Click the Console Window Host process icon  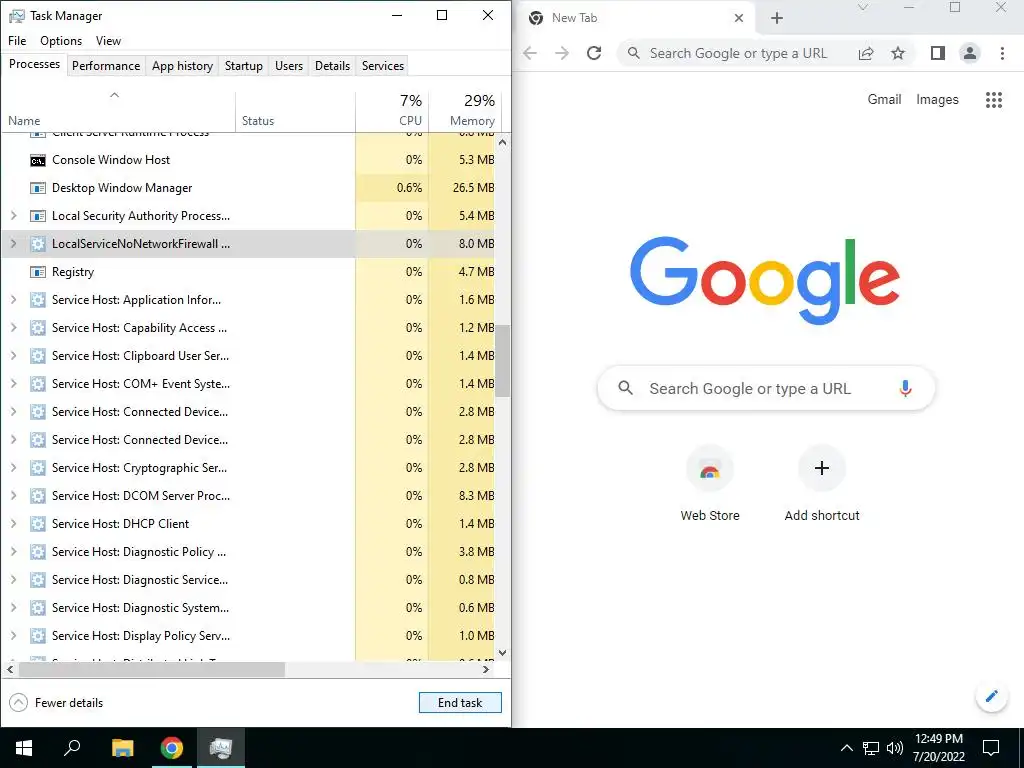point(38,161)
